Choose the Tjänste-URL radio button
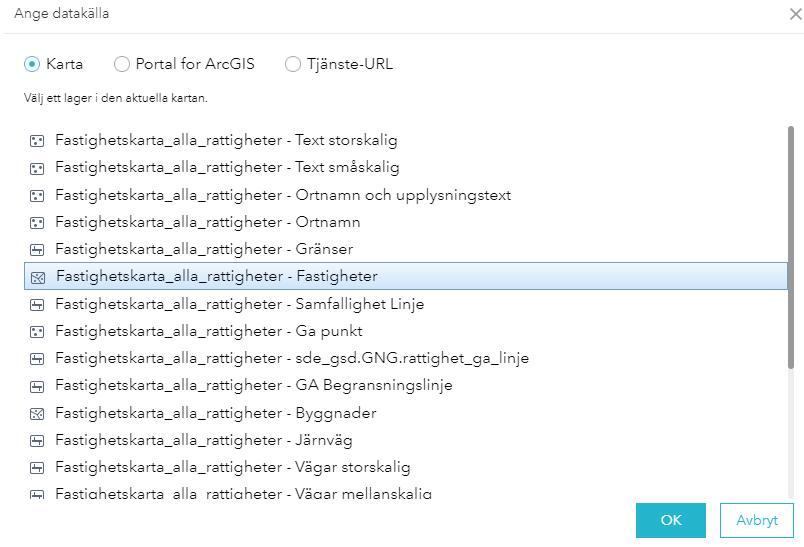Image resolution: width=804 pixels, height=547 pixels. click(x=293, y=64)
